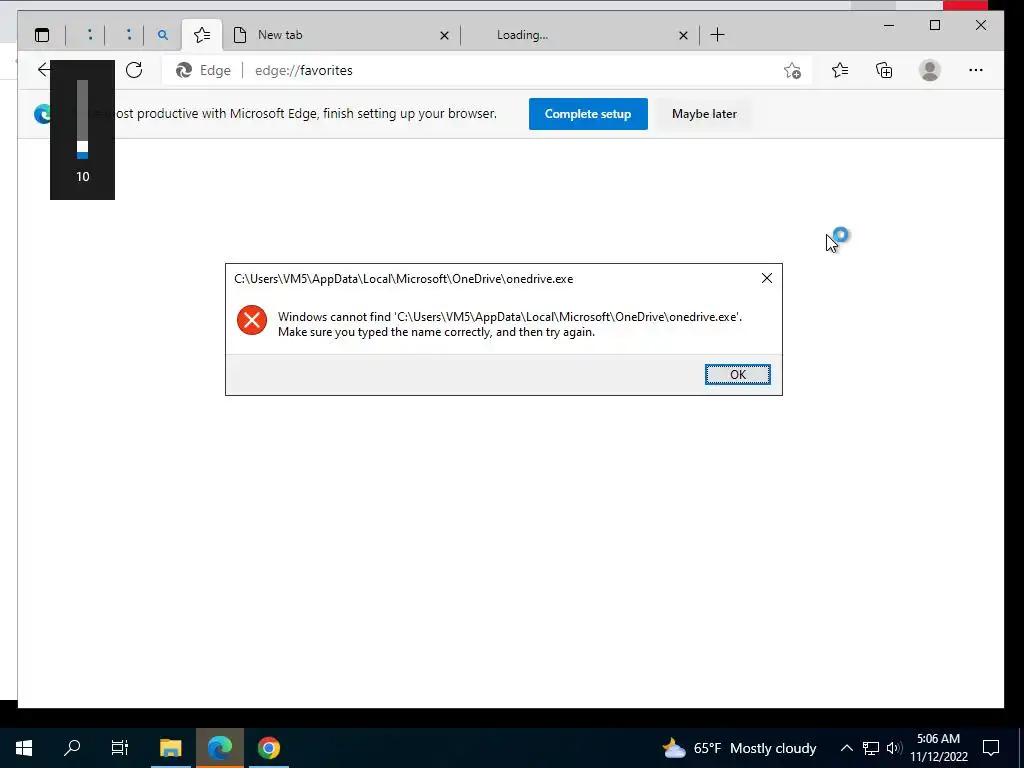Open taskbar Search
Screen dimensions: 1024x768
pos(72,748)
